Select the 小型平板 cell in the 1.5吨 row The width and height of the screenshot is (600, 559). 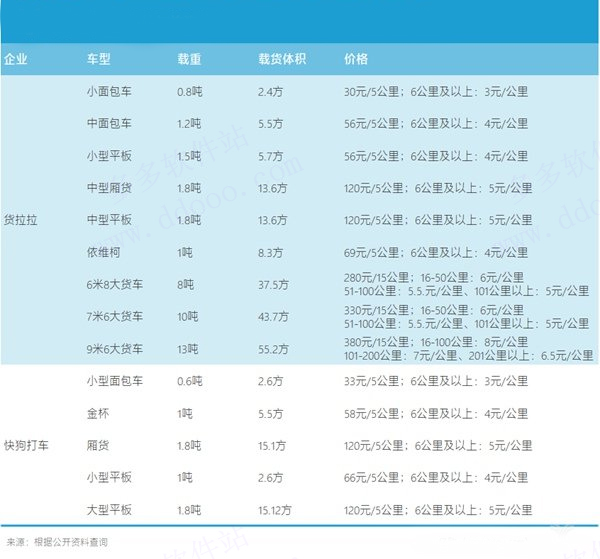click(109, 156)
